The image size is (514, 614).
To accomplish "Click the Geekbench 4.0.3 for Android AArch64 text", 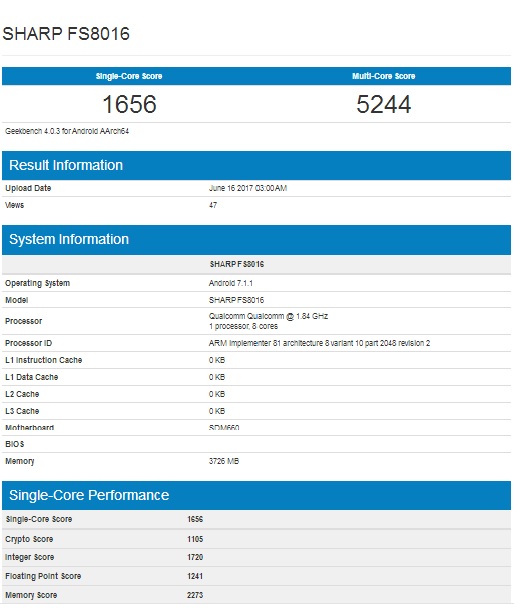I will click(x=67, y=131).
